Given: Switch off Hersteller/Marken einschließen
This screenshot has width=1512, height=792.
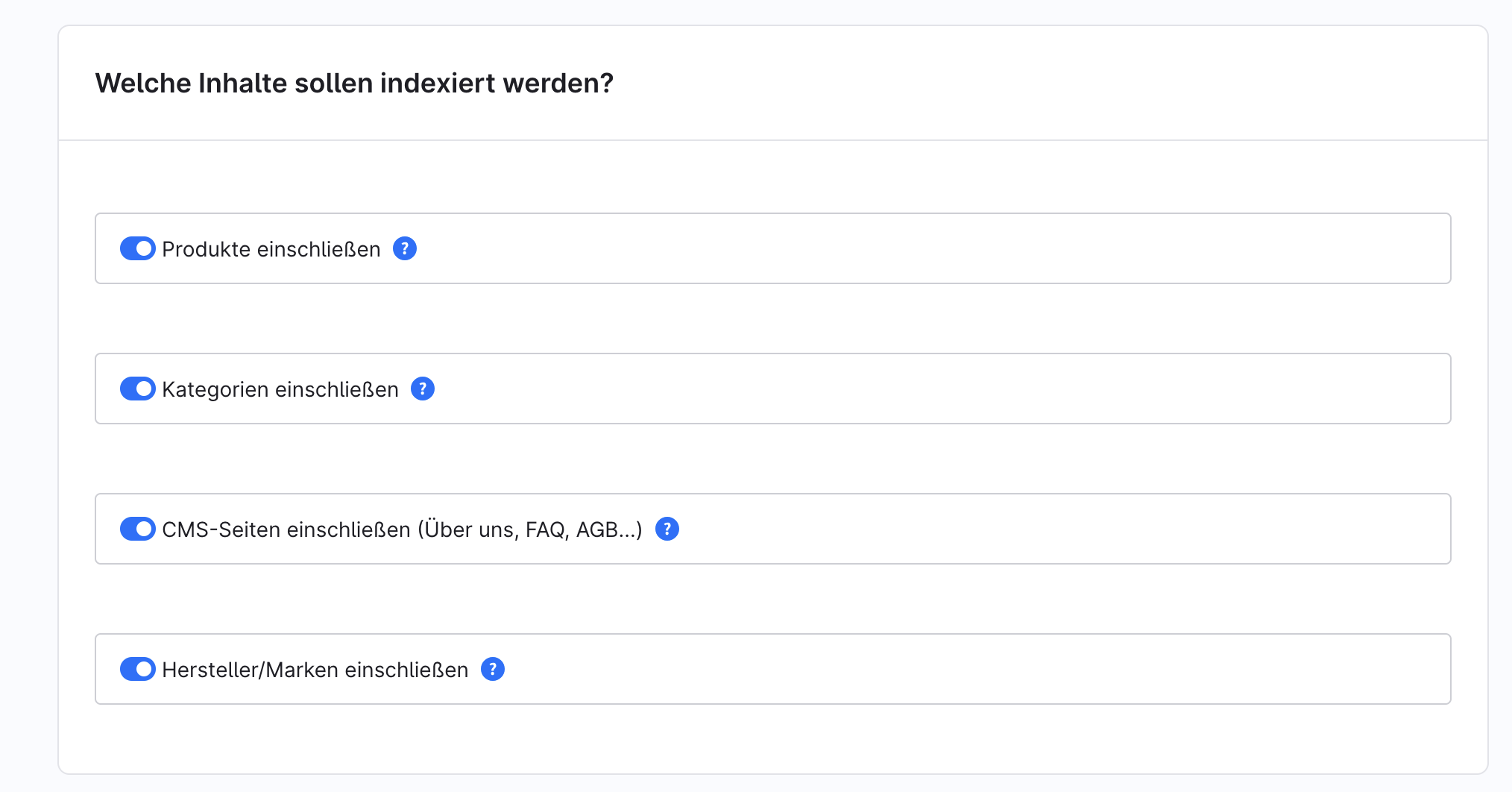Looking at the screenshot, I should click(x=138, y=669).
